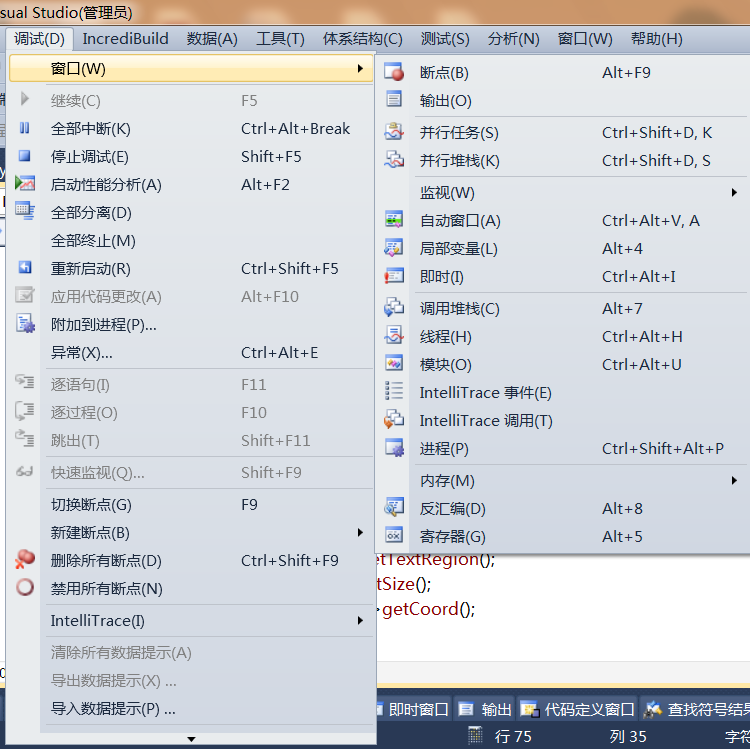Click the Threads (线程) icon

394,335
